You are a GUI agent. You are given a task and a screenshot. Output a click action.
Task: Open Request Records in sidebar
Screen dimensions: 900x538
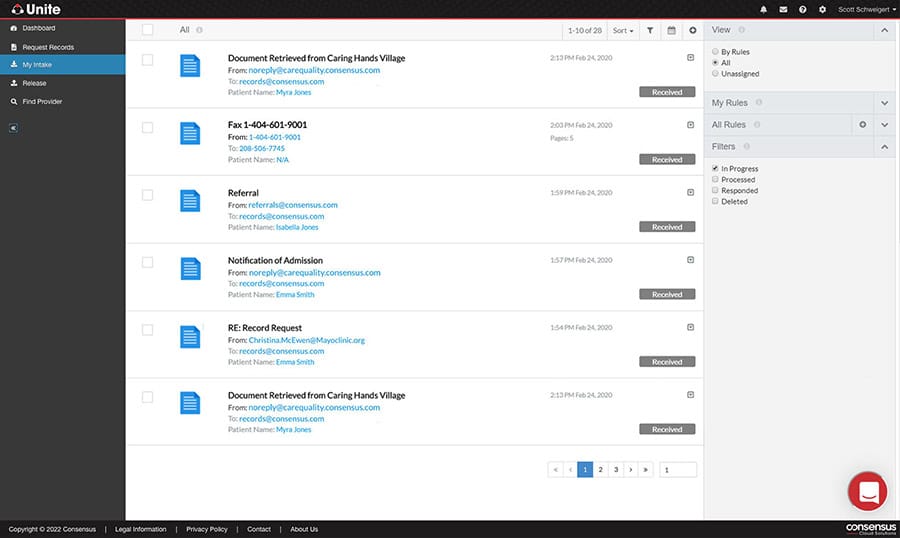[x=63, y=47]
